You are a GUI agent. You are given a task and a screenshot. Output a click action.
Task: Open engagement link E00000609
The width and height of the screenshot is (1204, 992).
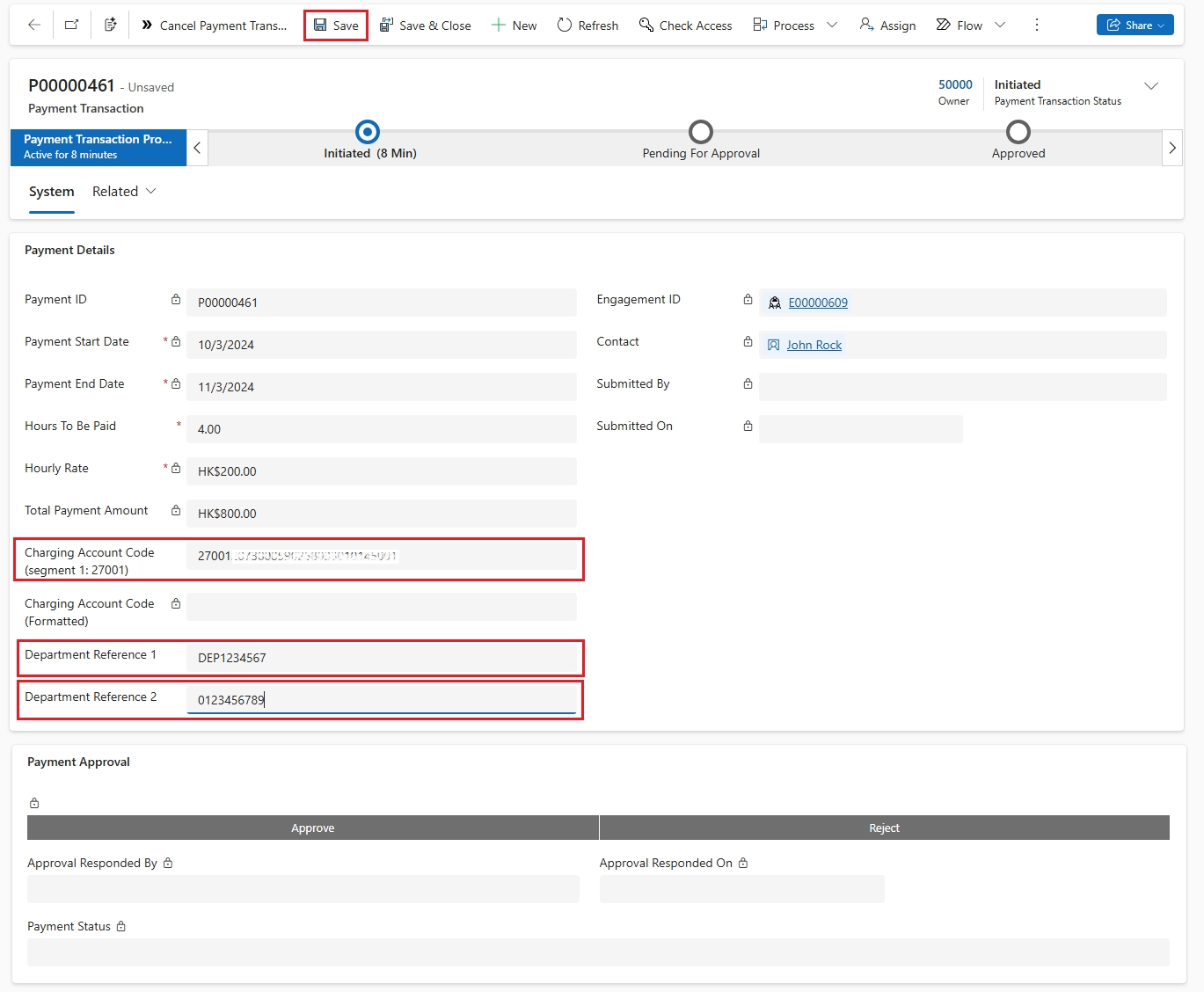click(x=818, y=303)
